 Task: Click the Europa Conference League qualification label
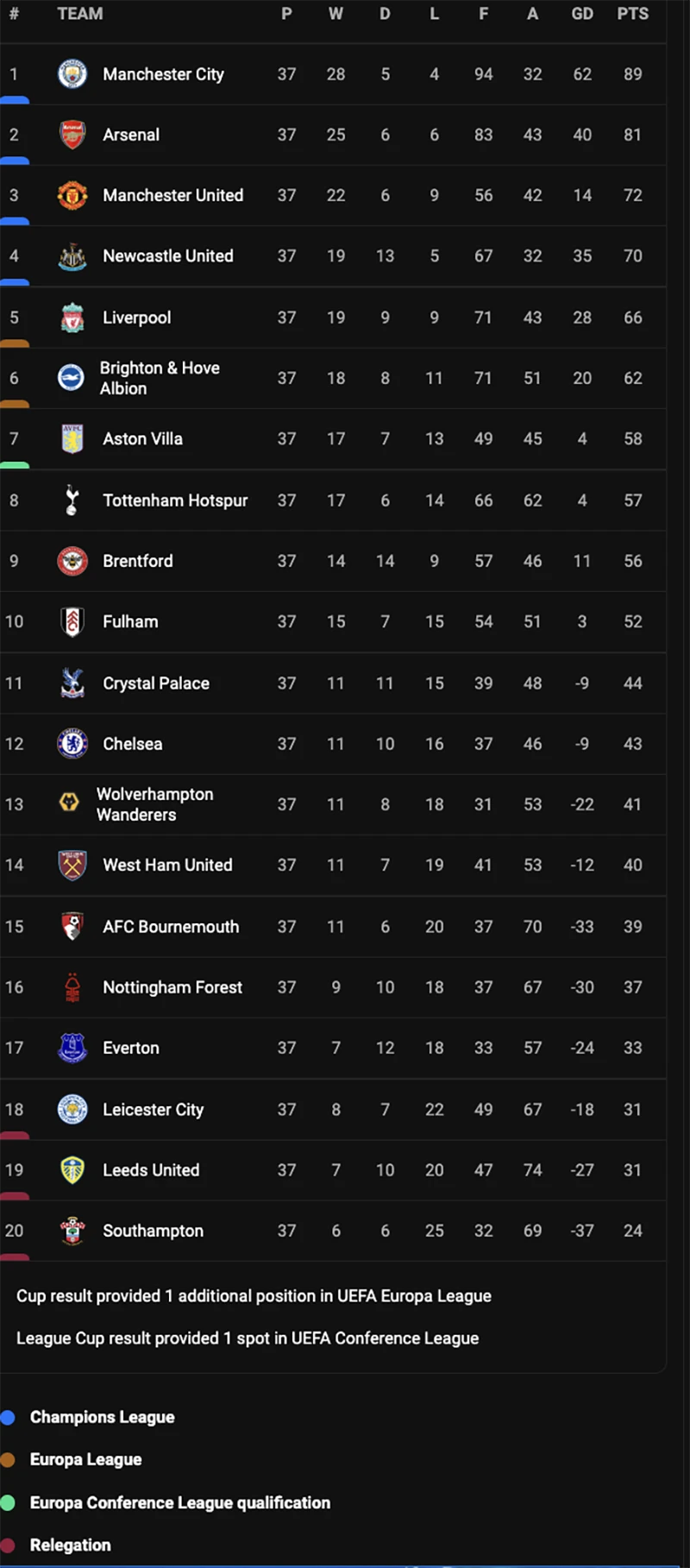pyautogui.click(x=179, y=1502)
